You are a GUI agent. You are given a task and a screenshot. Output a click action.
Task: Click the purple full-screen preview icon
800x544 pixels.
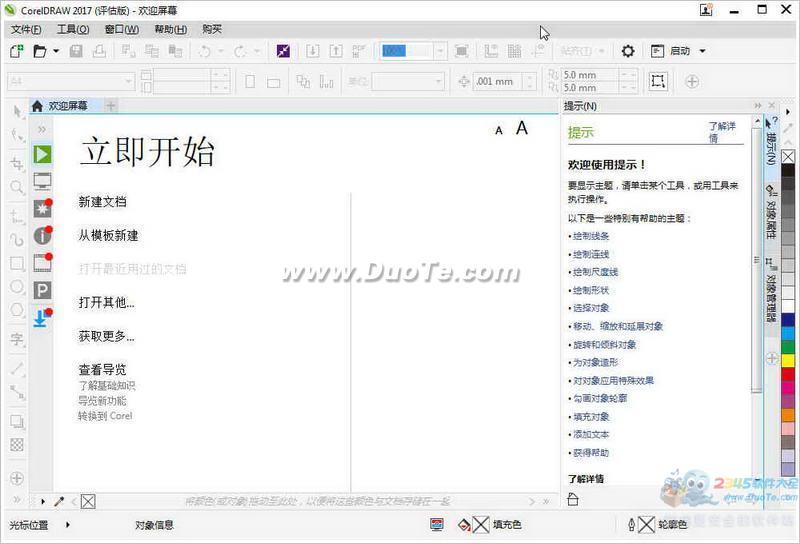[283, 51]
